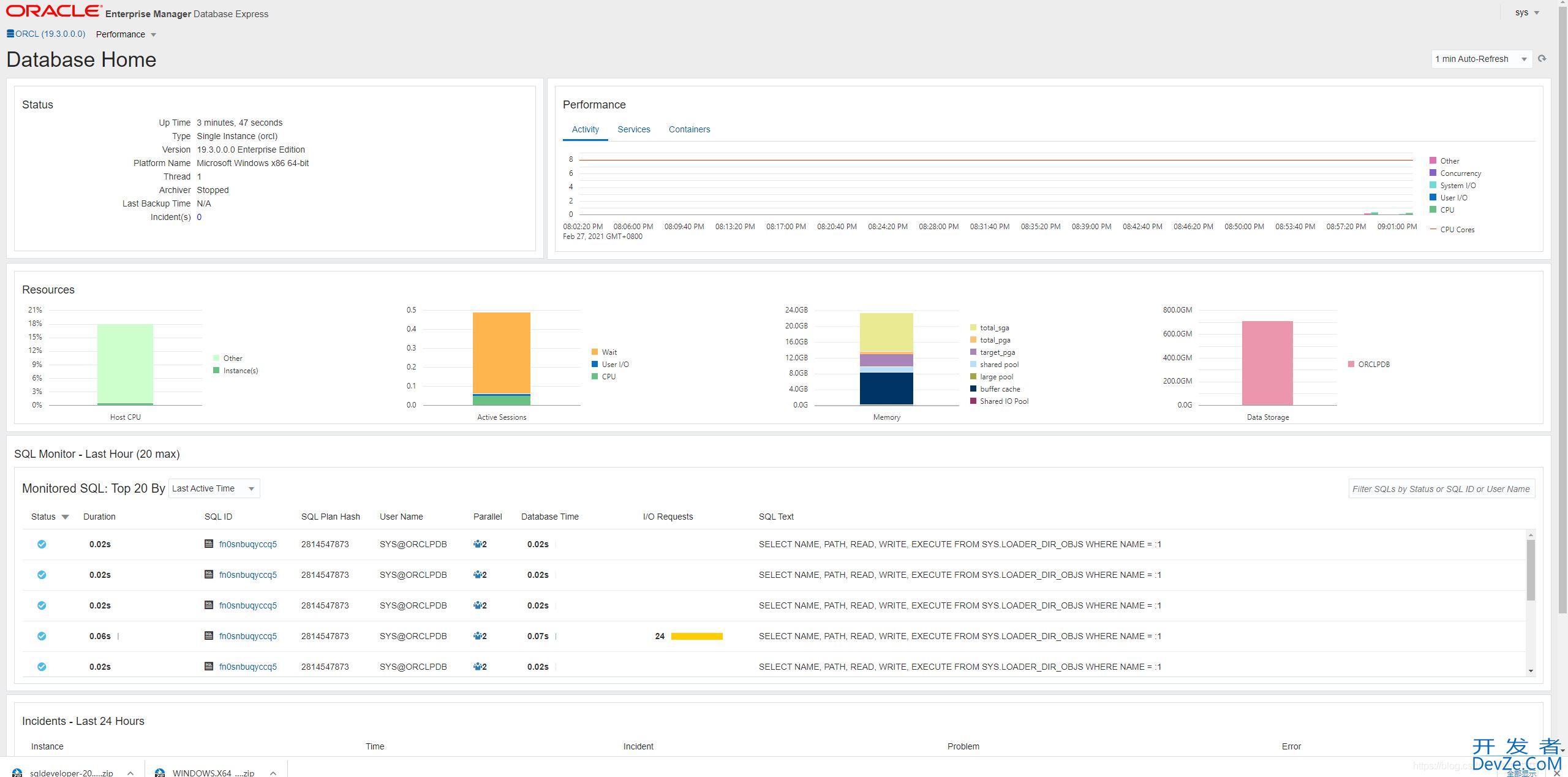Open the WINDOWS.X64 zip download
This screenshot has height=777, width=1568.
click(213, 773)
